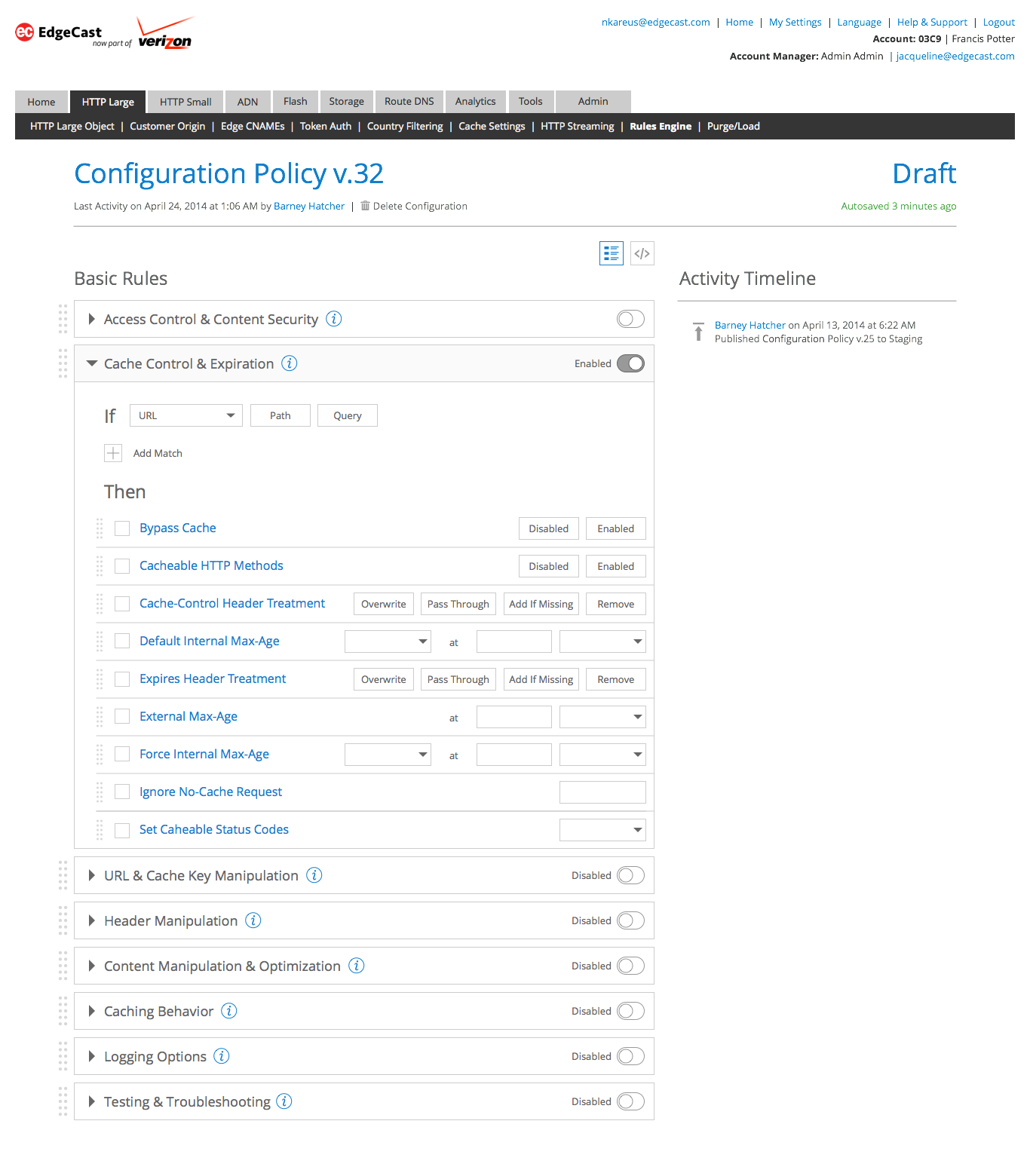1030x1176 pixels.
Task: Switch to the list view icon
Action: 612,253
